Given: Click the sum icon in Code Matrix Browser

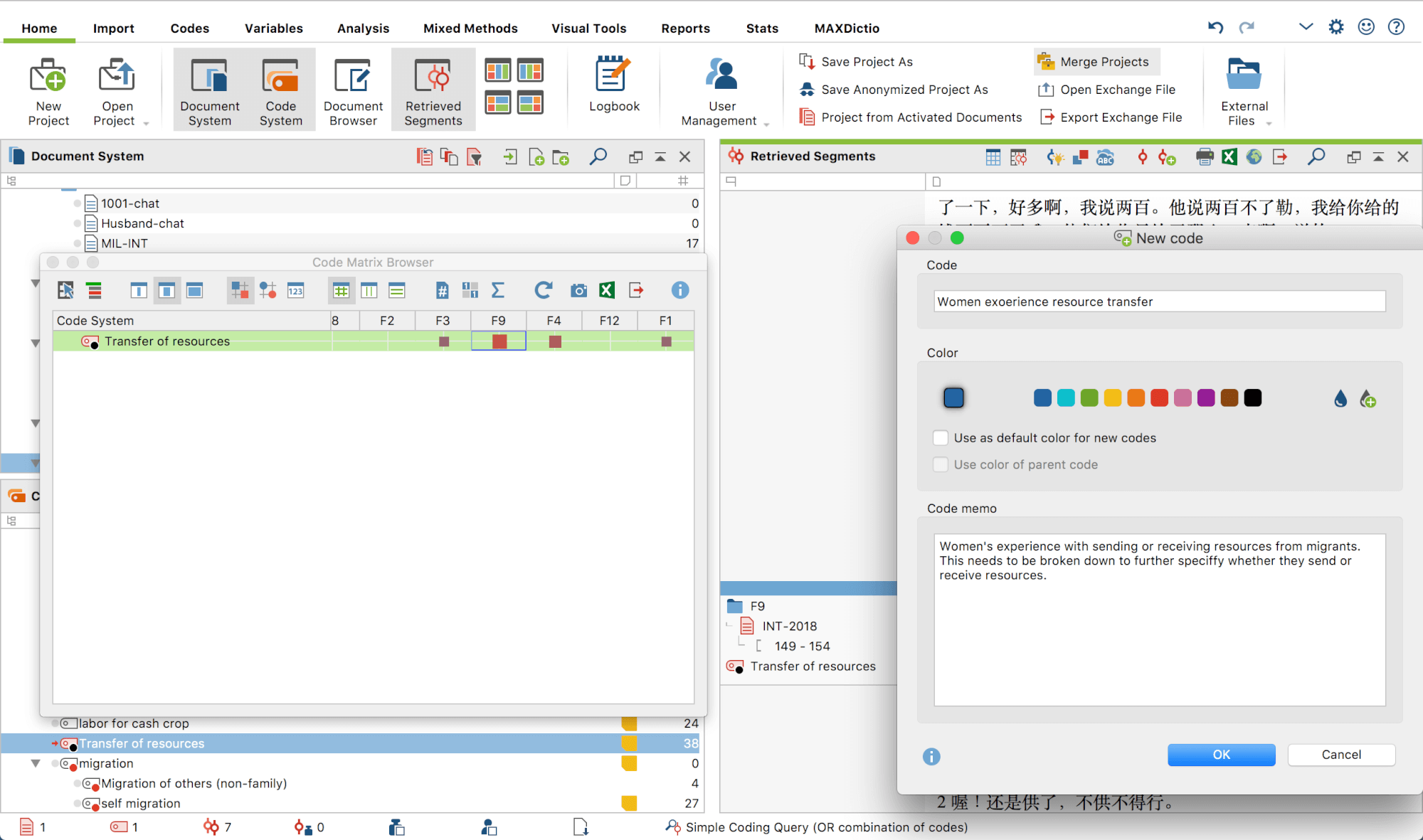Looking at the screenshot, I should tap(498, 290).
